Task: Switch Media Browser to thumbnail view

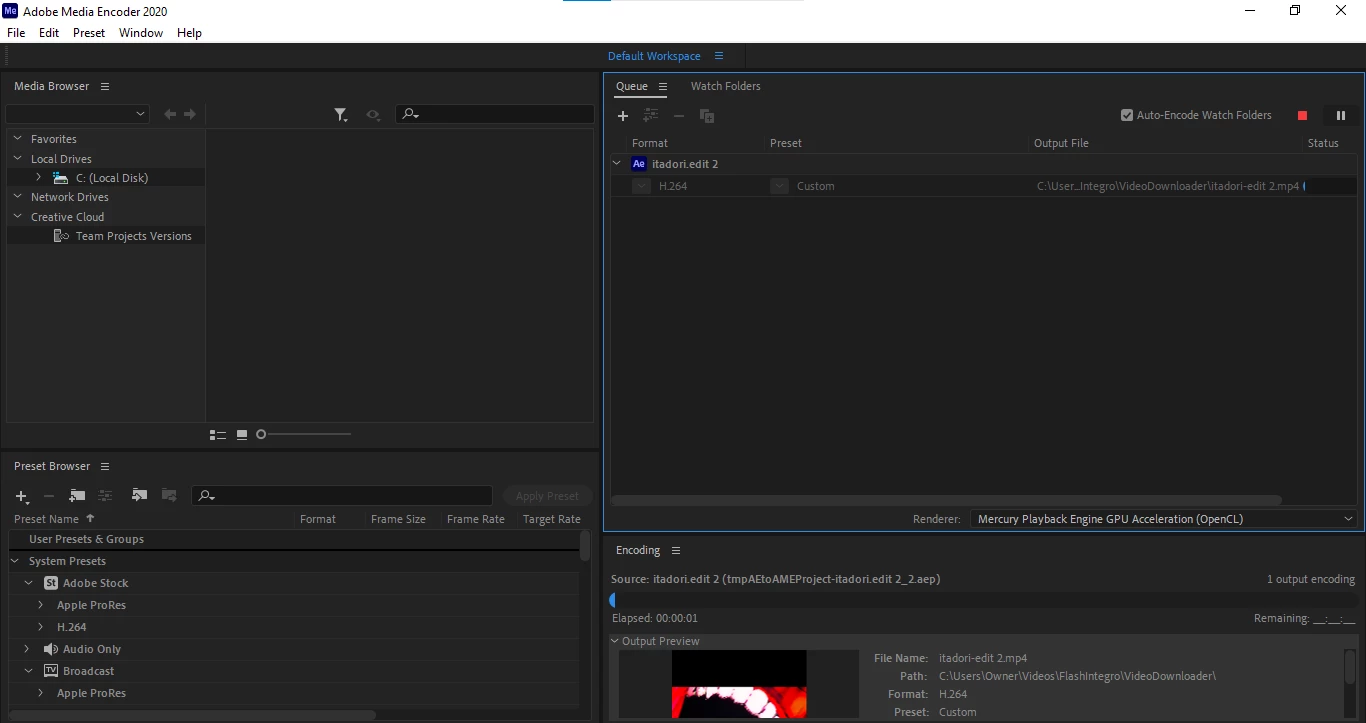Action: click(x=242, y=435)
